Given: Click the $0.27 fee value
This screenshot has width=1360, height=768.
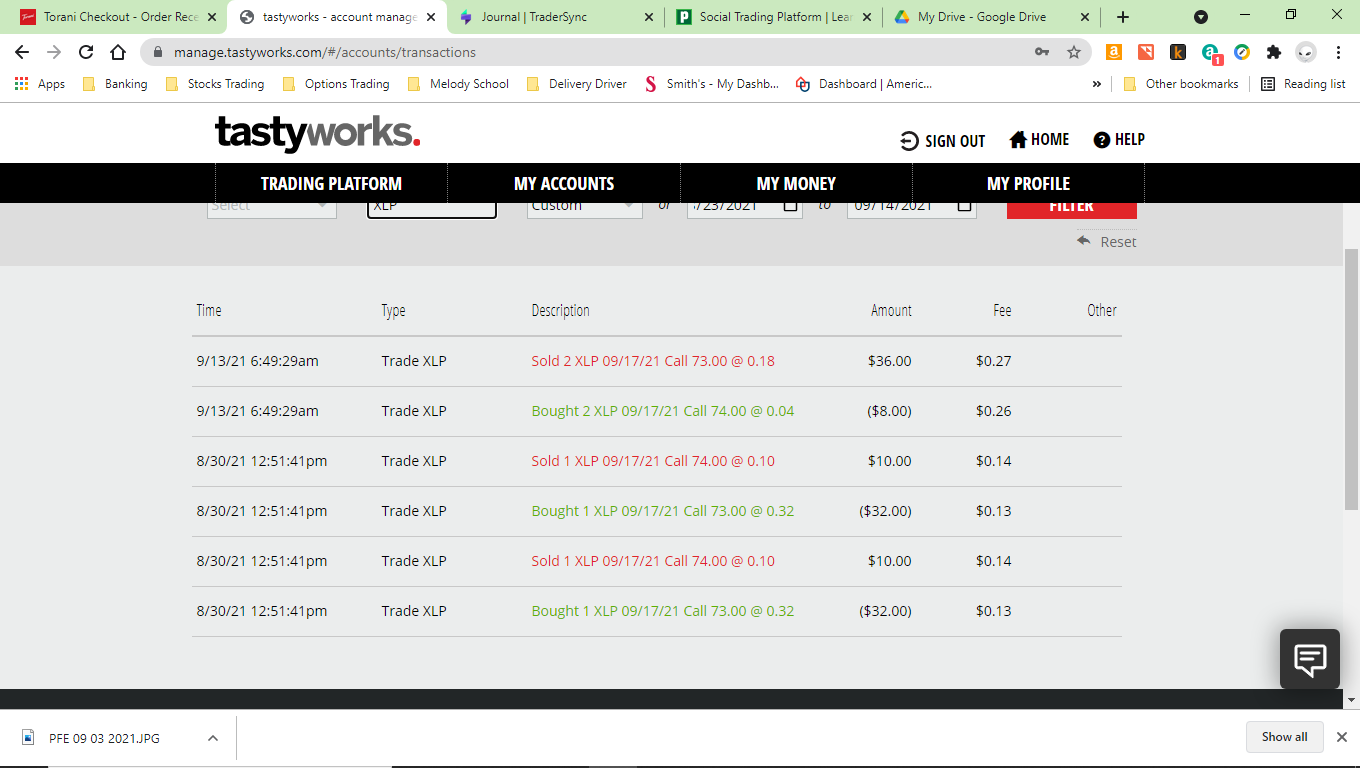Looking at the screenshot, I should pos(994,361).
